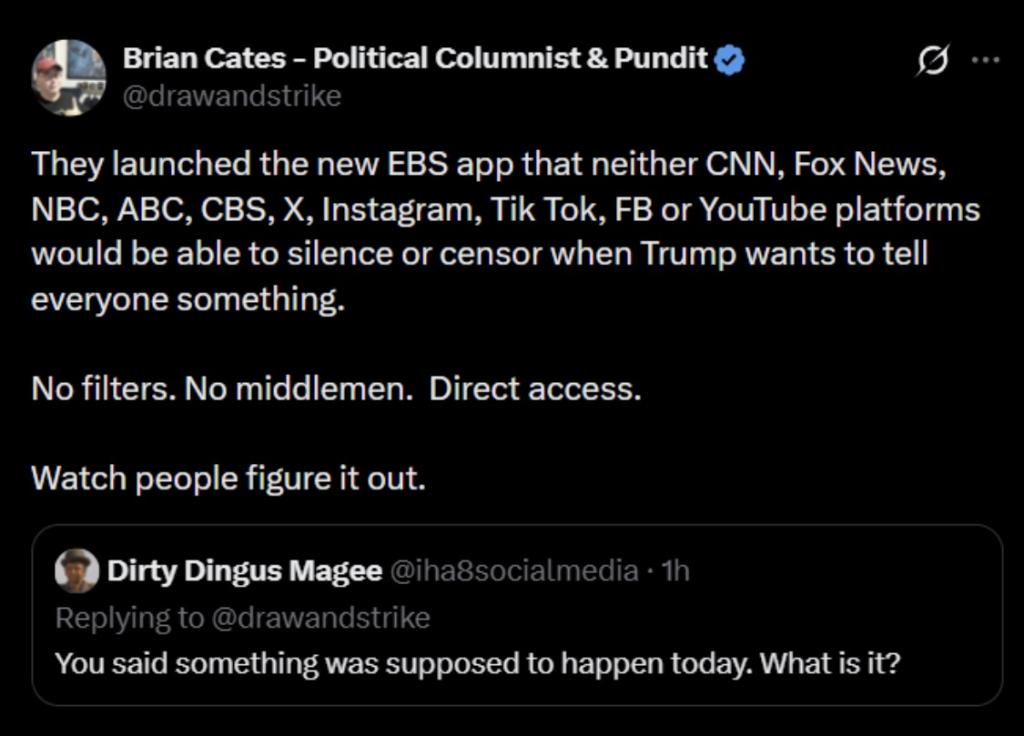Click the @drawandstrike handle below the author name

pos(232,96)
